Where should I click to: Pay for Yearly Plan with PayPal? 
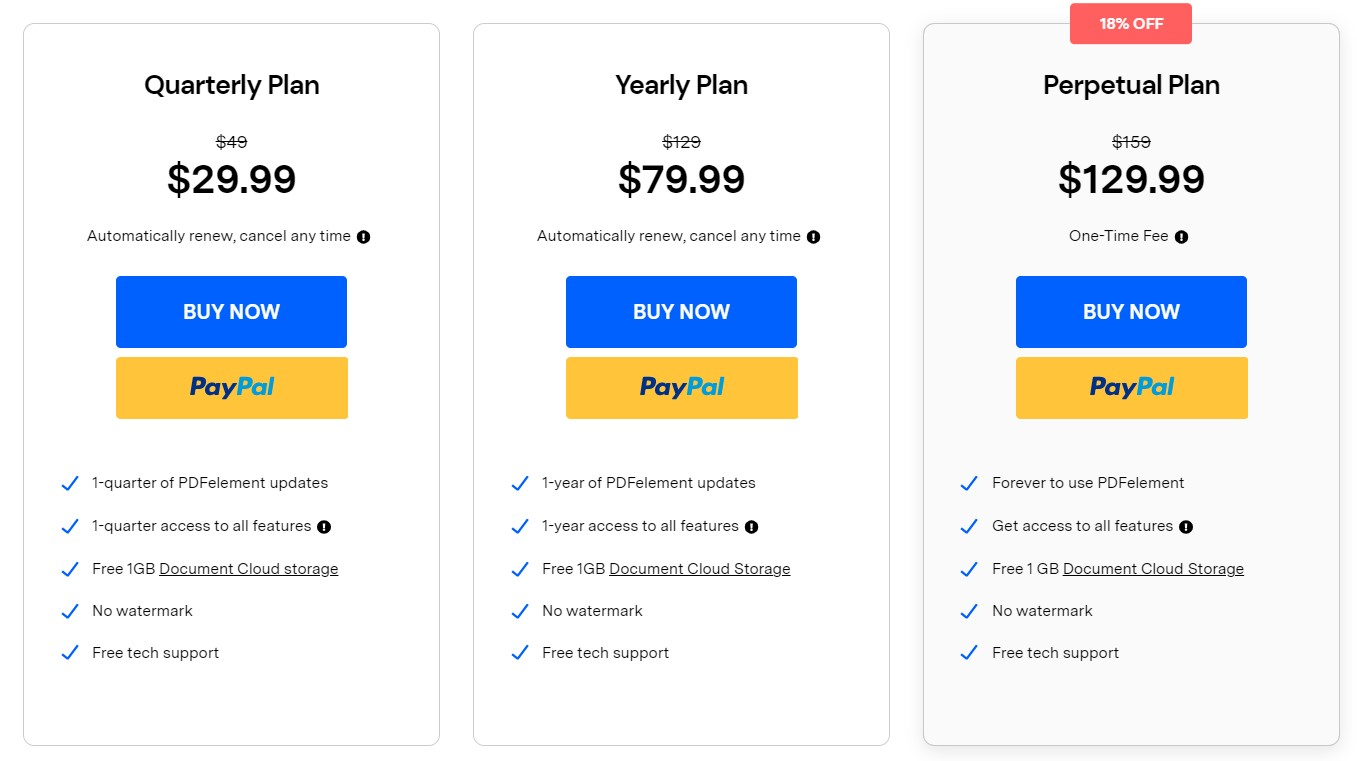tap(682, 388)
